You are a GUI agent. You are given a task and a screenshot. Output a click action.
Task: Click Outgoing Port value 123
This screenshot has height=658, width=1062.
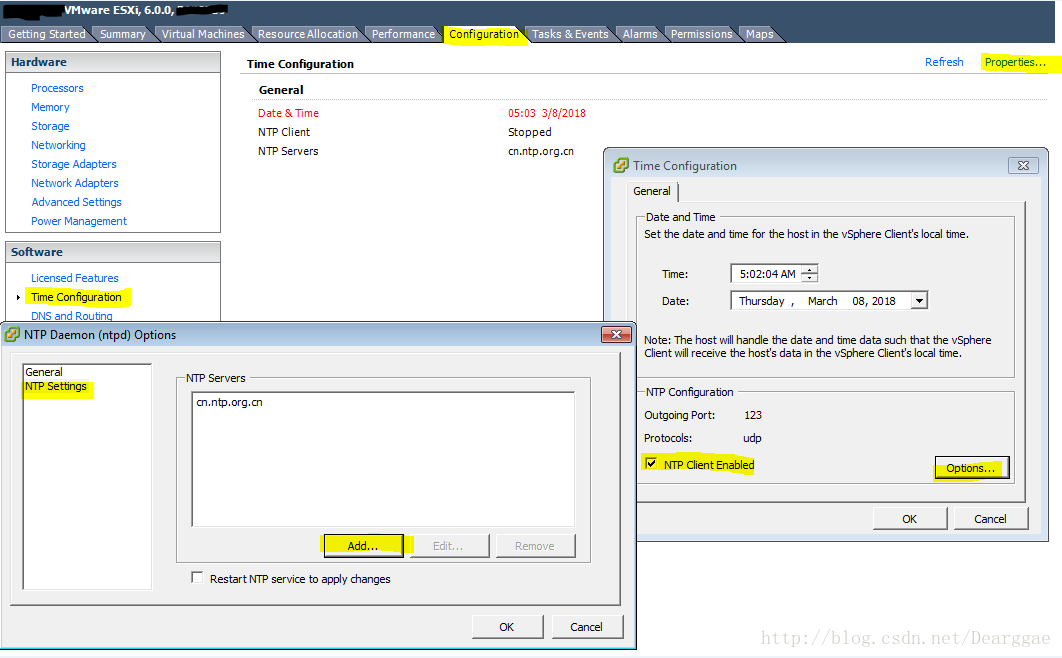coord(752,415)
